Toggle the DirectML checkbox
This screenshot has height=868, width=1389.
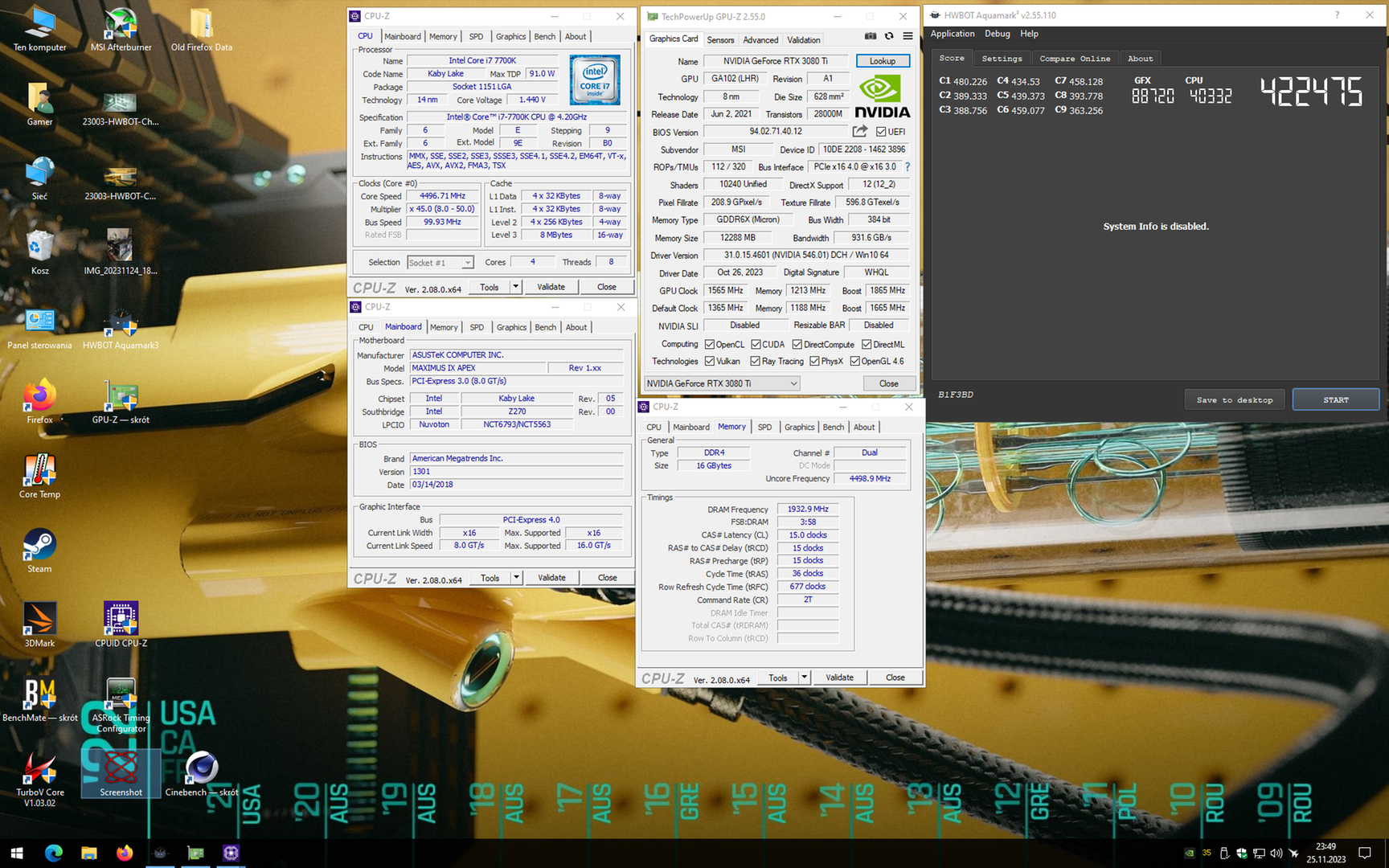[x=867, y=344]
